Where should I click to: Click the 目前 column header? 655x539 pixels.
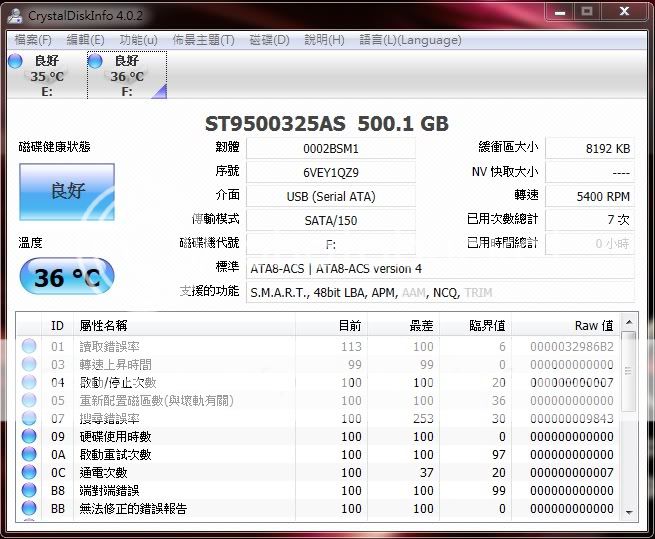click(x=331, y=325)
